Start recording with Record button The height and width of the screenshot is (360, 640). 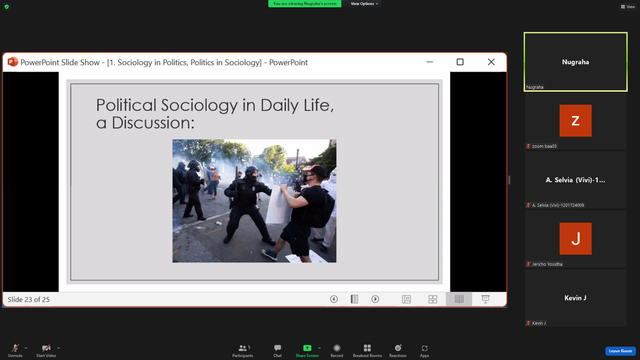point(337,350)
